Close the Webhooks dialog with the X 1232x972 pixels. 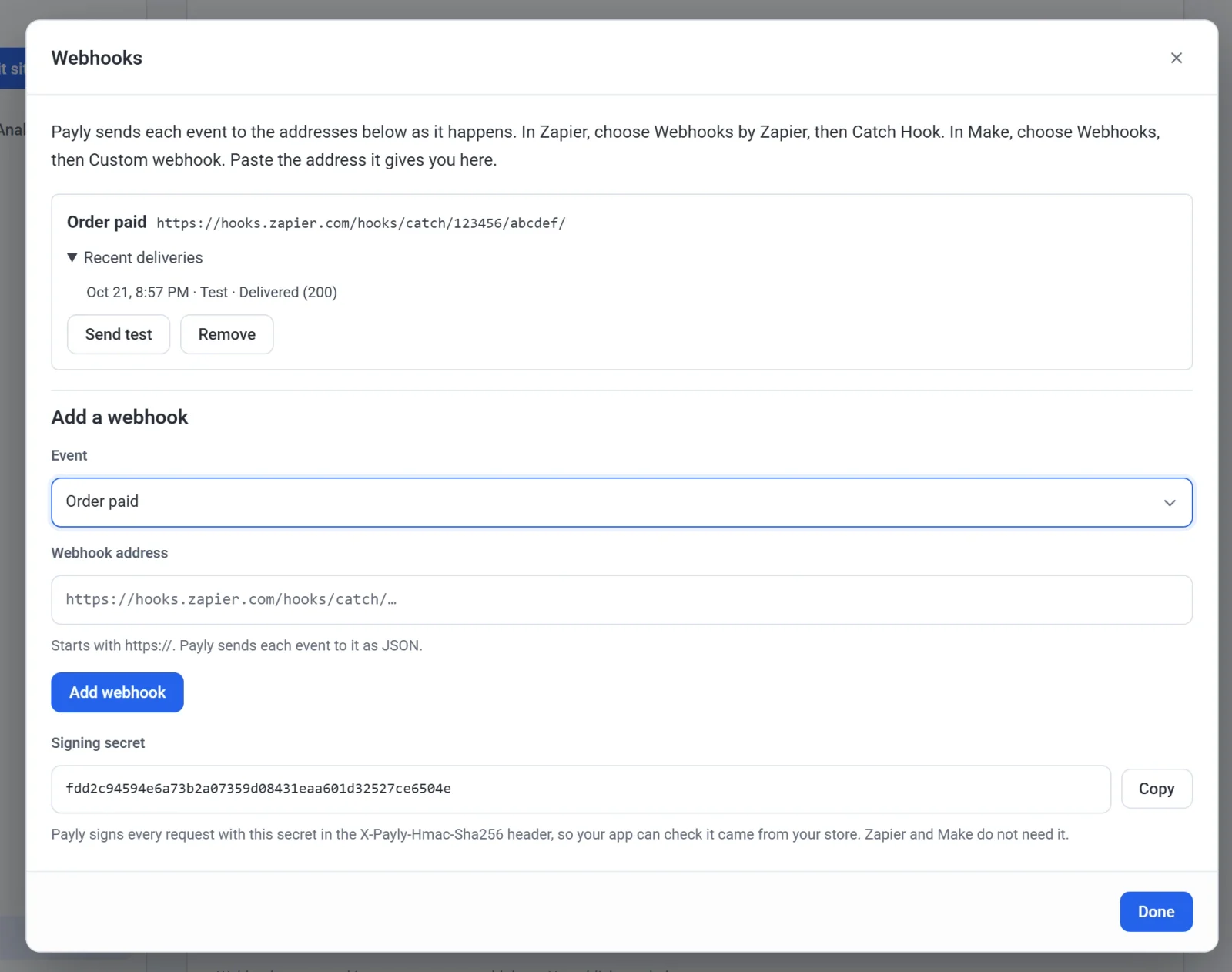pyautogui.click(x=1176, y=58)
